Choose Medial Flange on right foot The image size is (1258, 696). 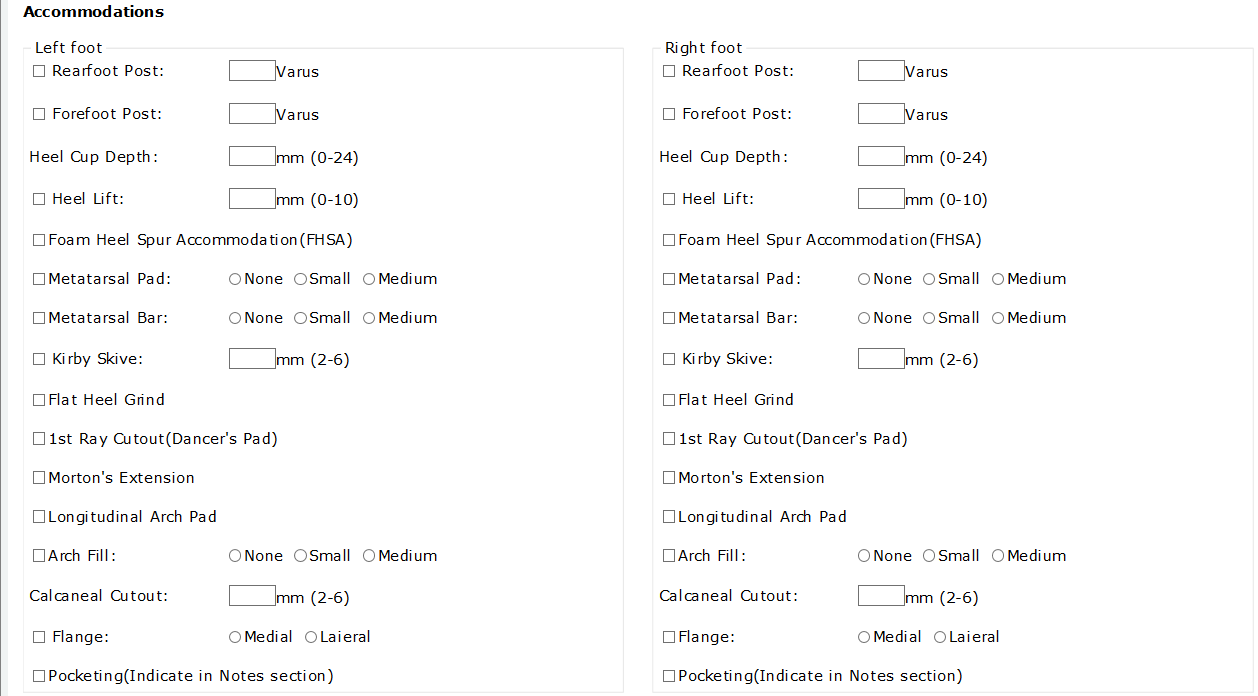pyautogui.click(x=864, y=637)
